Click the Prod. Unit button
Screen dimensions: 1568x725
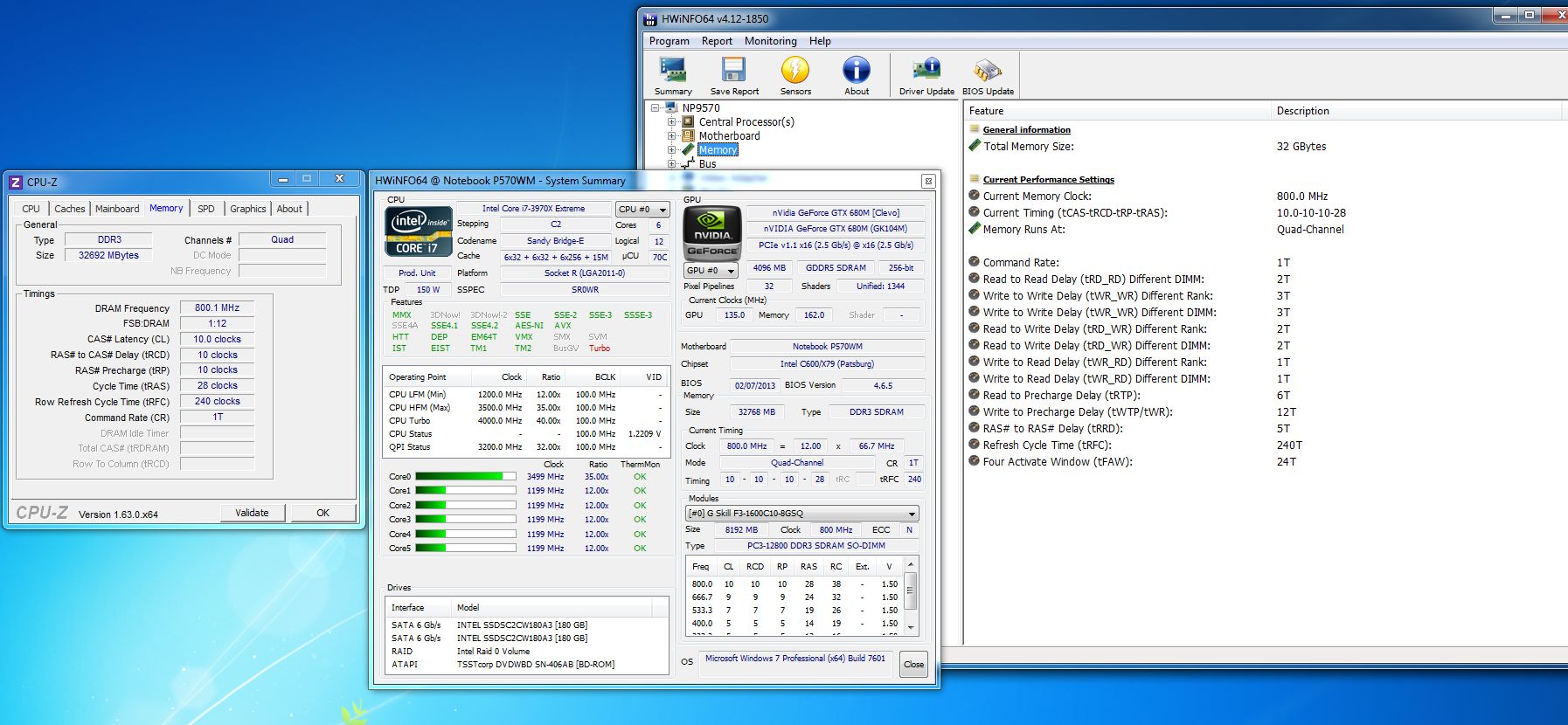(417, 273)
